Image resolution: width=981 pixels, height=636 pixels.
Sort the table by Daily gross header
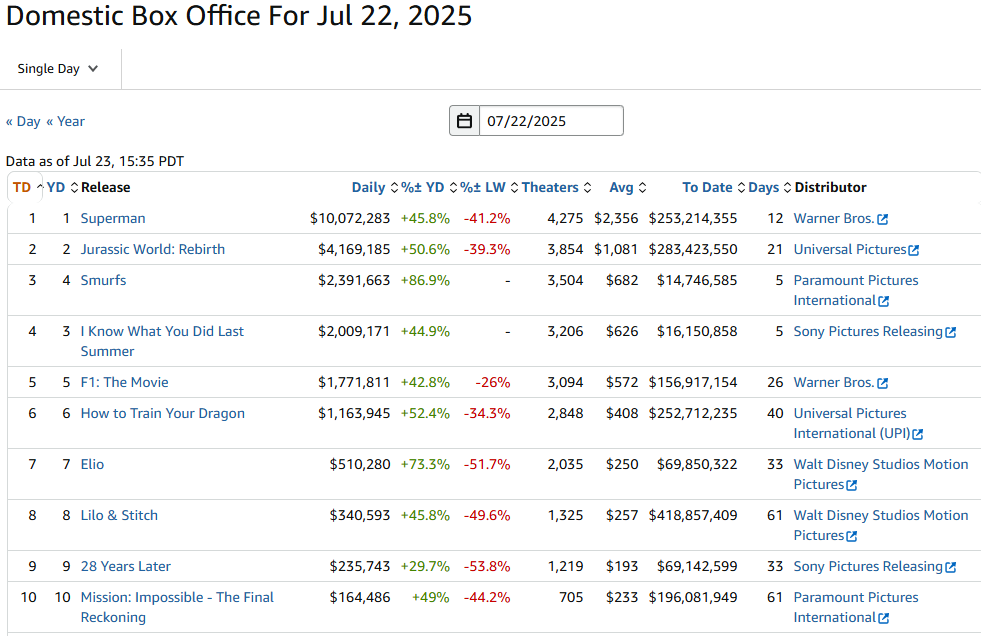coord(369,188)
